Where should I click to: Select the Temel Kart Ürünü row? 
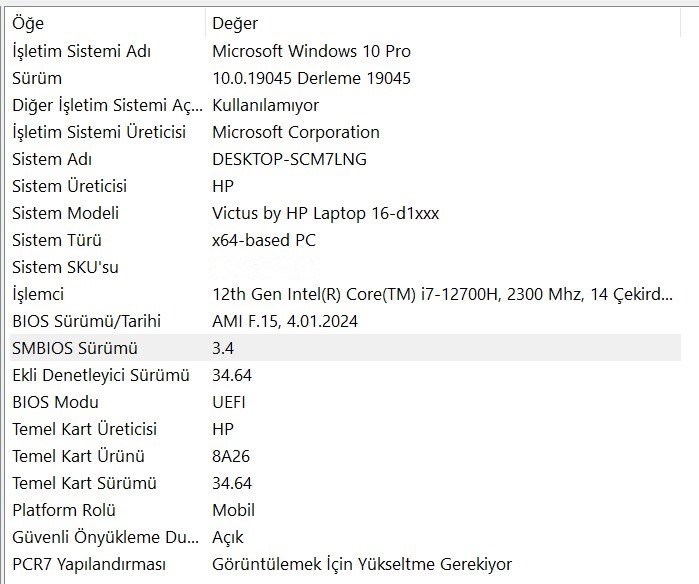[78, 456]
